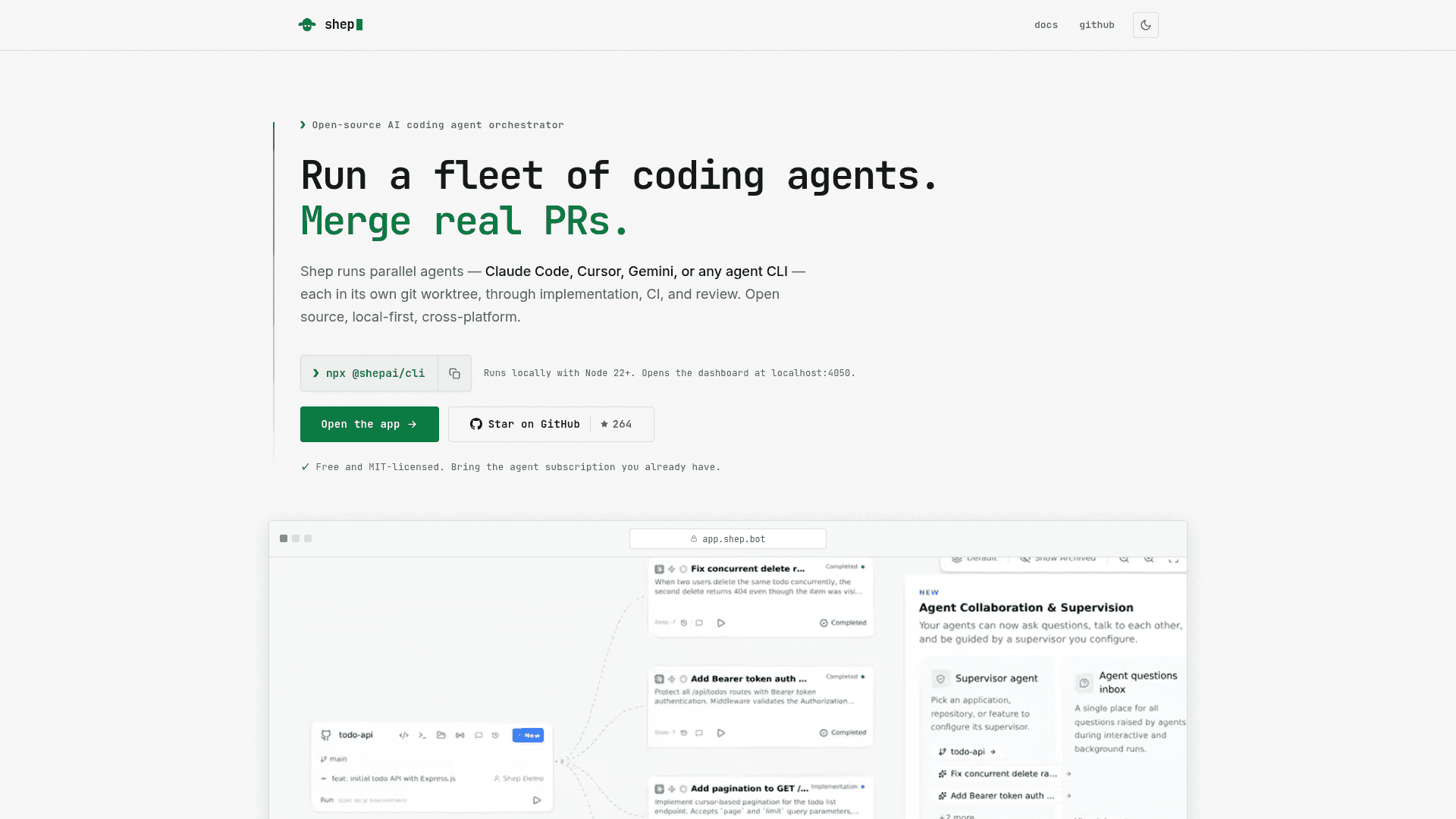This screenshot has height=819, width=1456.
Task: Click the Open the app button
Action: [369, 424]
